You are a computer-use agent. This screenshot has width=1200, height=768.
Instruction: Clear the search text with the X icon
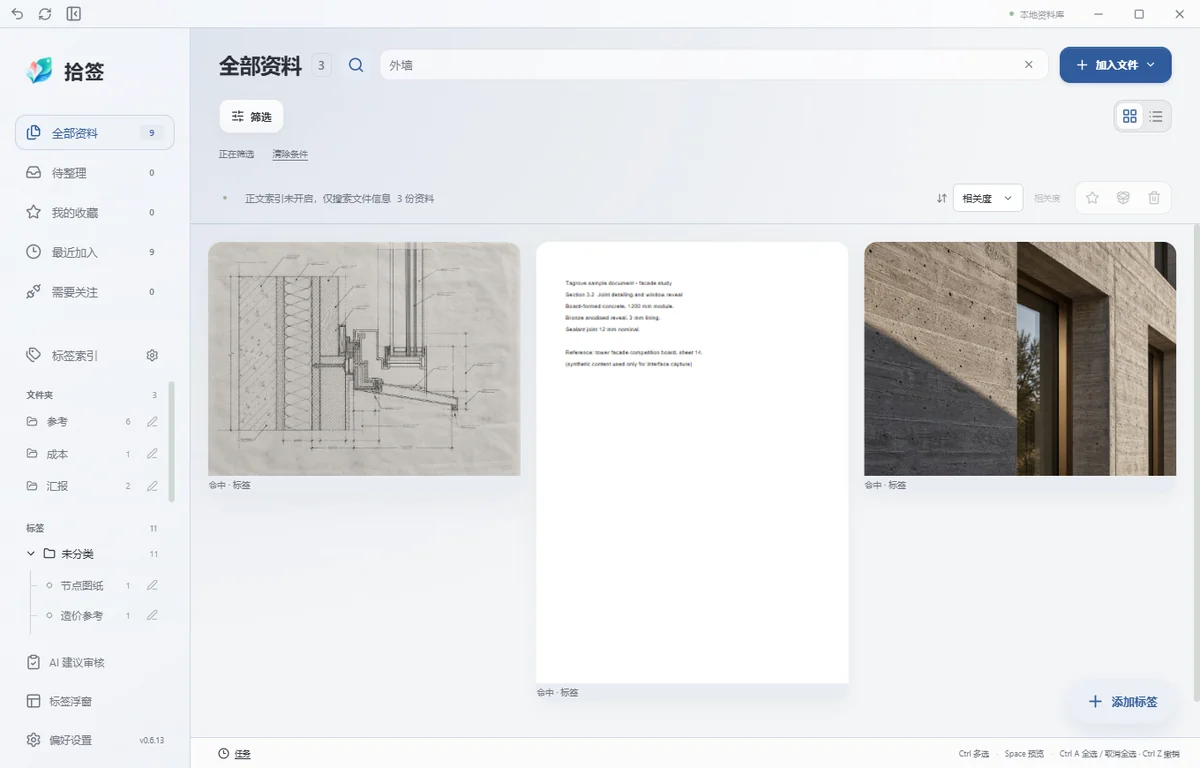(1029, 65)
